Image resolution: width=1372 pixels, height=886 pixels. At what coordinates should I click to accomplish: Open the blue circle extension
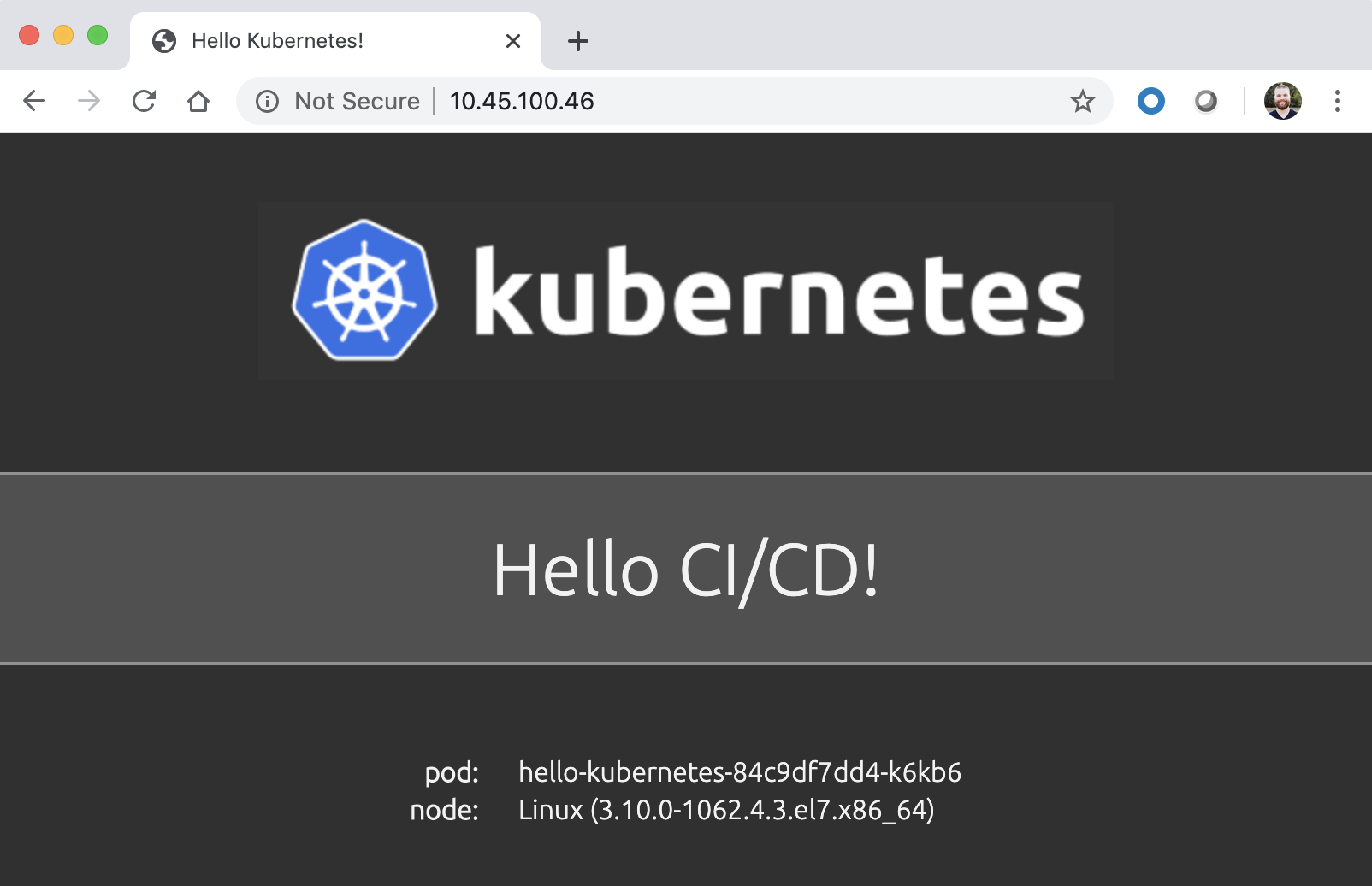[x=1151, y=101]
